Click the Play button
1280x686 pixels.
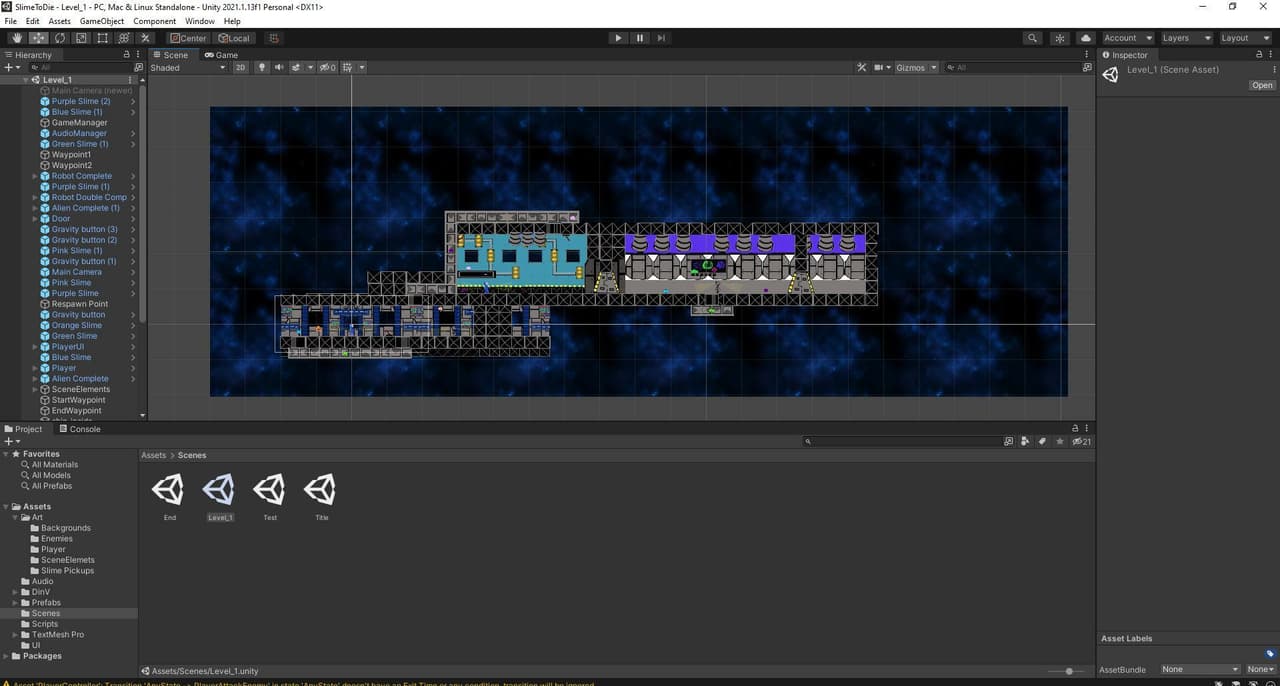pyautogui.click(x=618, y=38)
